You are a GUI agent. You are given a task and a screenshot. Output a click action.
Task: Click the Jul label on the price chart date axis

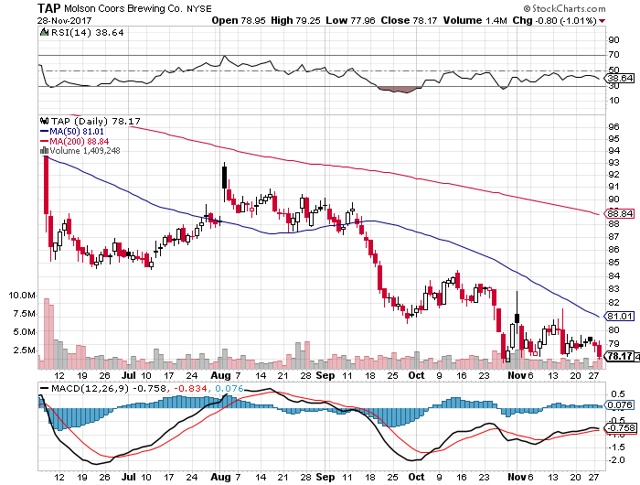129,375
